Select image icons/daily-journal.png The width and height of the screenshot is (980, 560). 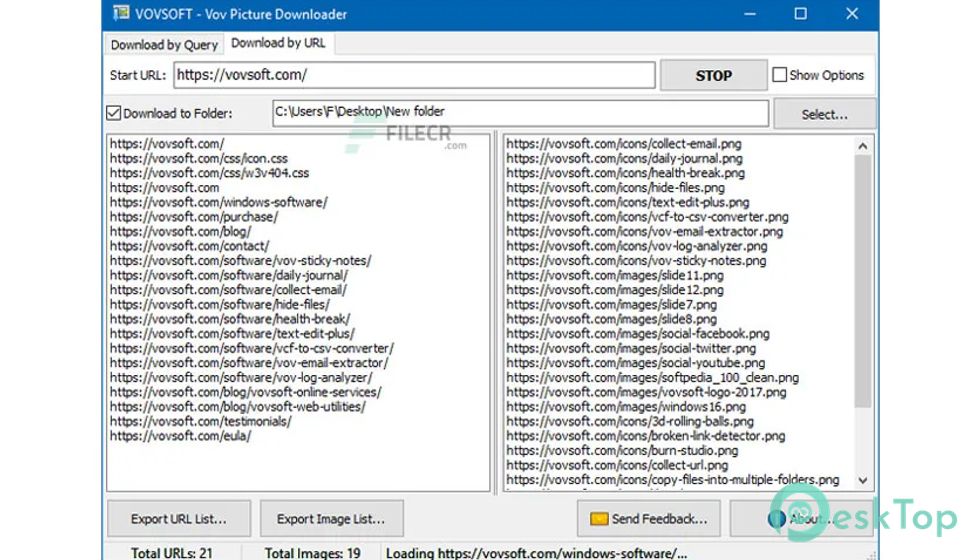(624, 159)
